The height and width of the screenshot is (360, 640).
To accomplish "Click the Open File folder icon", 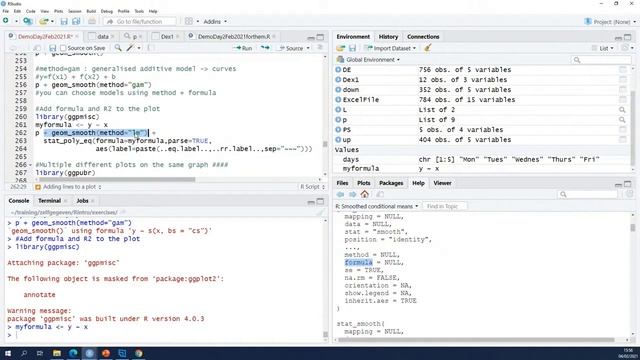I will click(44, 21).
